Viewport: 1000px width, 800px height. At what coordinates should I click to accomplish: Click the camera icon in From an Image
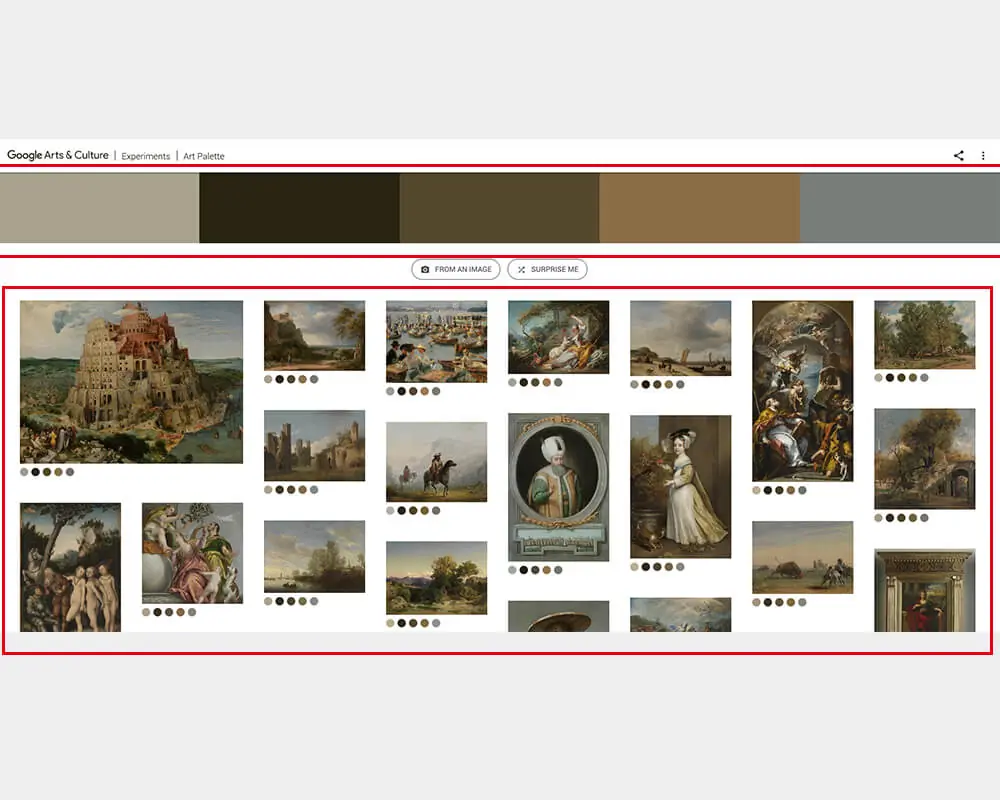pos(425,270)
